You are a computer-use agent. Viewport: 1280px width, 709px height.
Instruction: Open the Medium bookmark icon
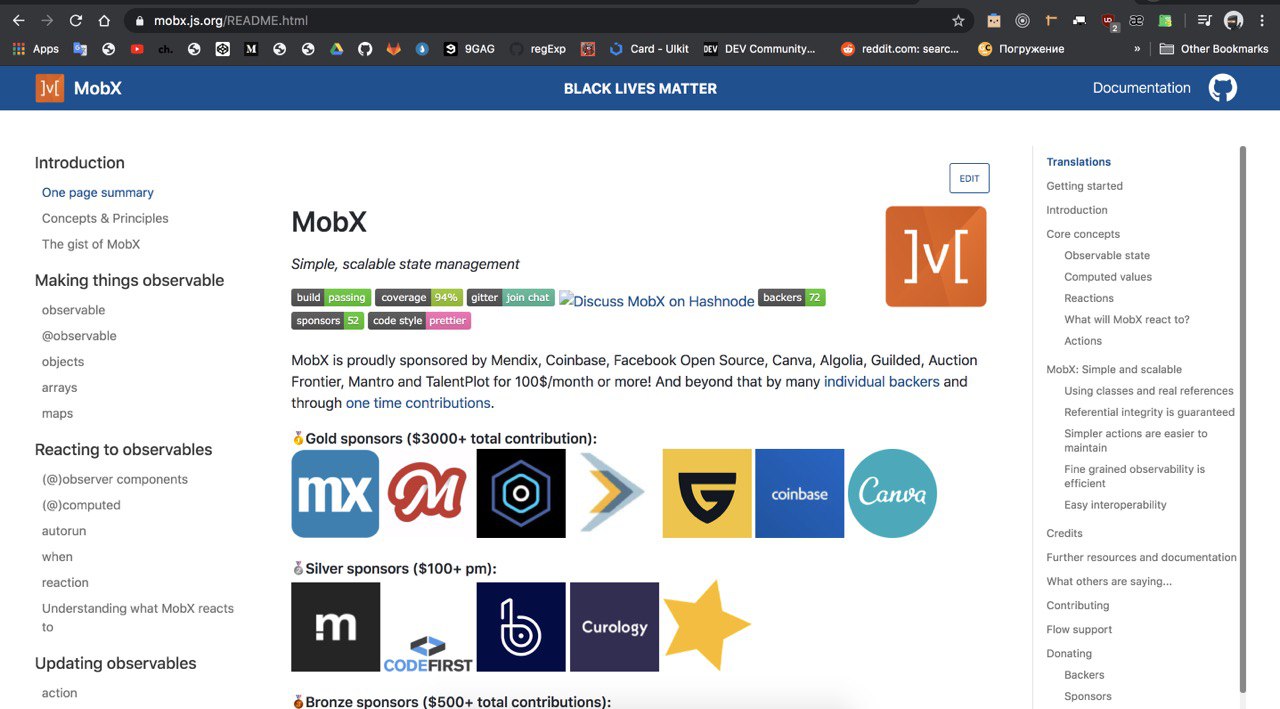coord(251,48)
